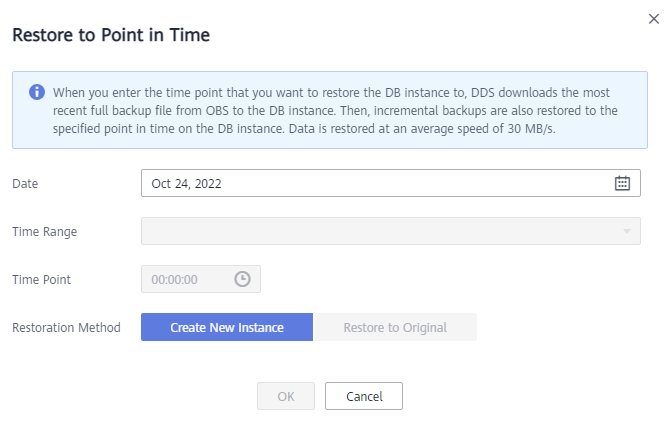The width and height of the screenshot is (667, 429).
Task: Close the Restore to Point in Time dialog
Action: [654, 19]
